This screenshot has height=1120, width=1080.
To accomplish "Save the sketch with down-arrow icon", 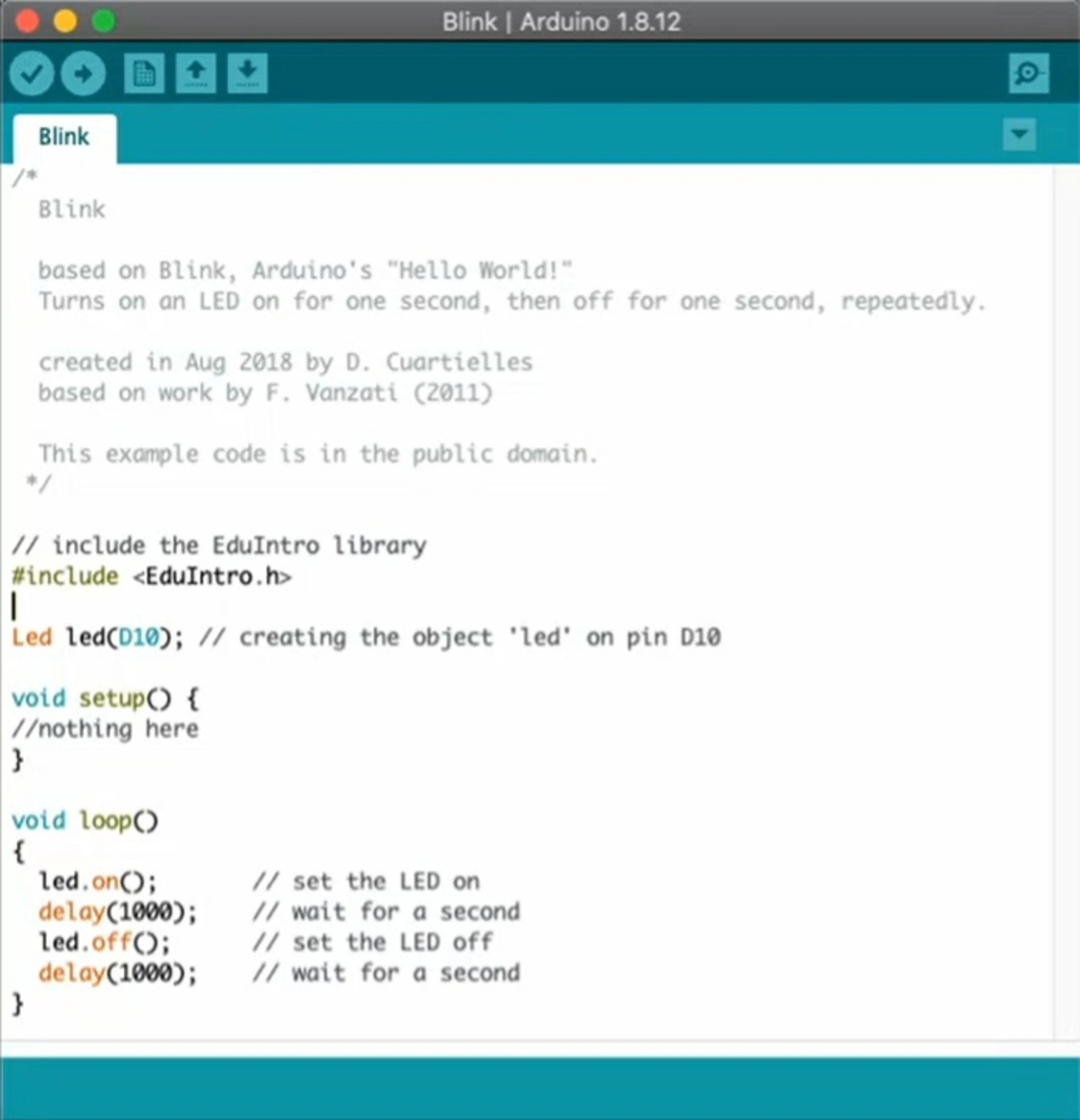I will pos(247,74).
